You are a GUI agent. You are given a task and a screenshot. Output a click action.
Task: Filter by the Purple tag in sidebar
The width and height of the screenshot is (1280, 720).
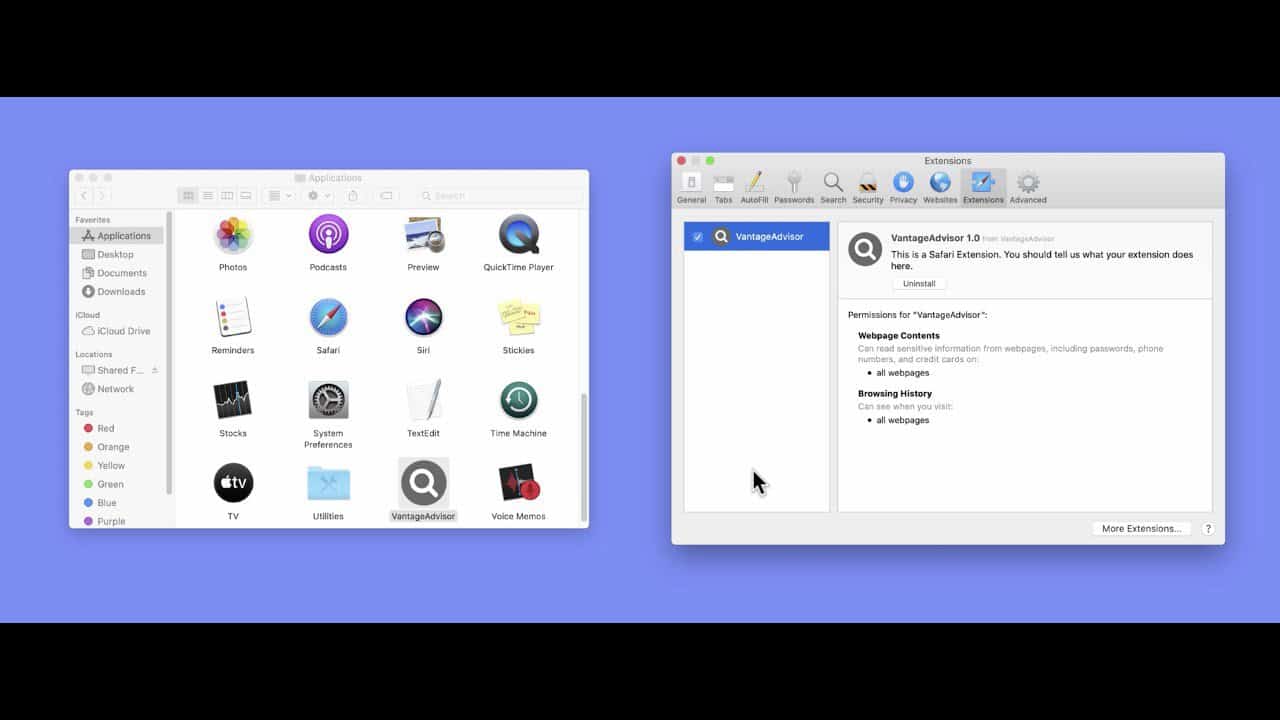point(104,522)
